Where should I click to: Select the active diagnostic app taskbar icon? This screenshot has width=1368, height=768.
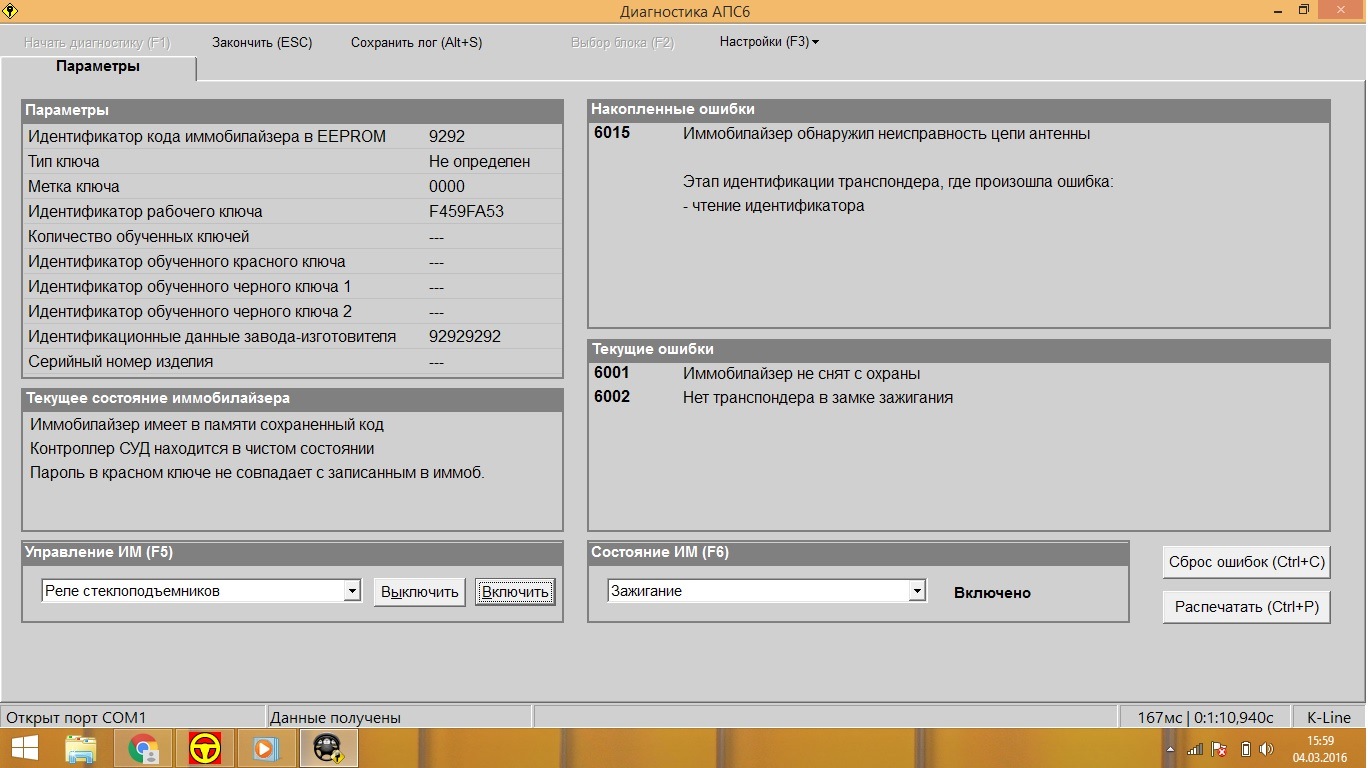329,748
